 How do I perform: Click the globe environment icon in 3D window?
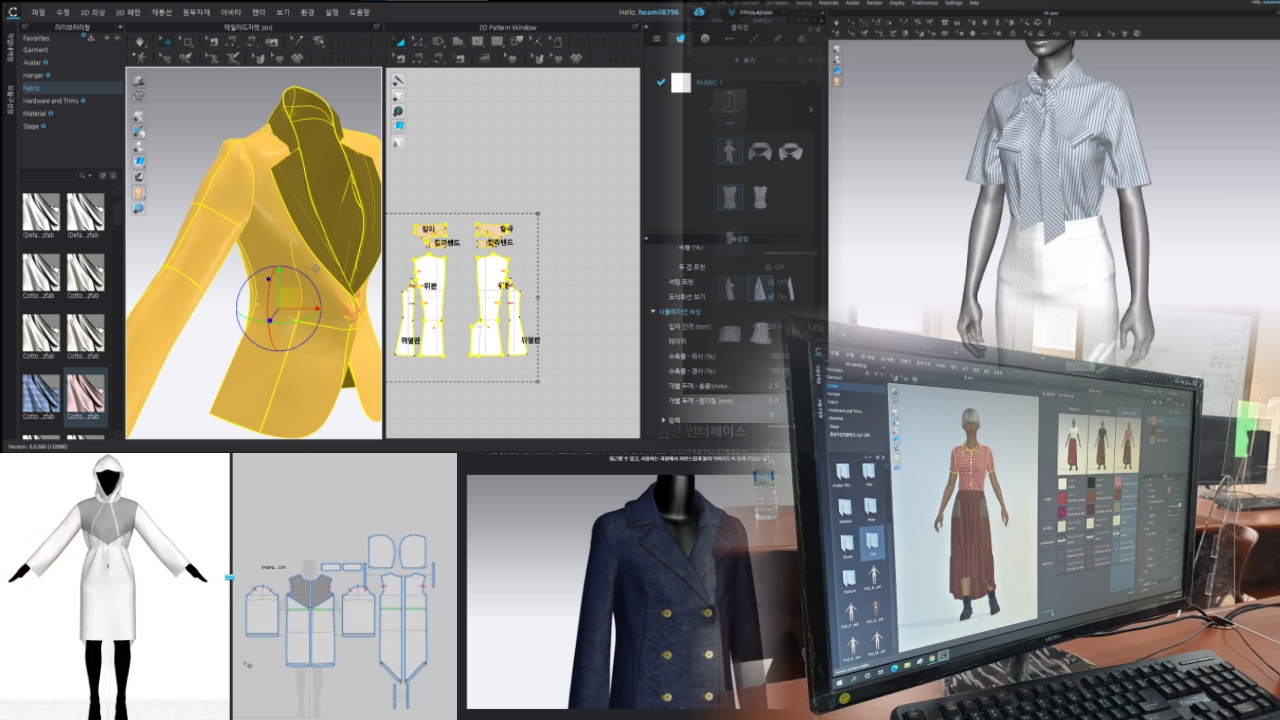click(139, 208)
